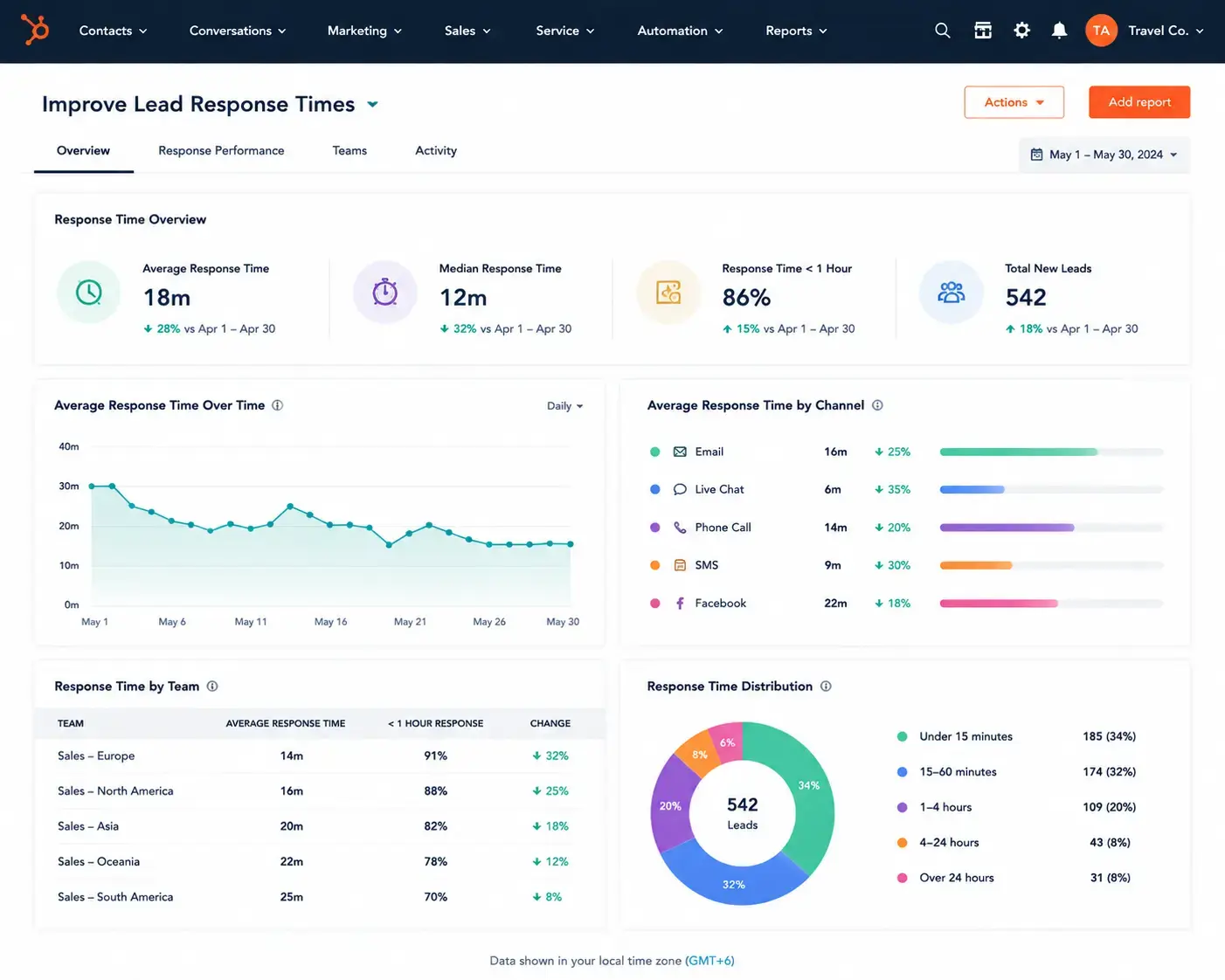Click the Sales – North America row

coord(320,791)
